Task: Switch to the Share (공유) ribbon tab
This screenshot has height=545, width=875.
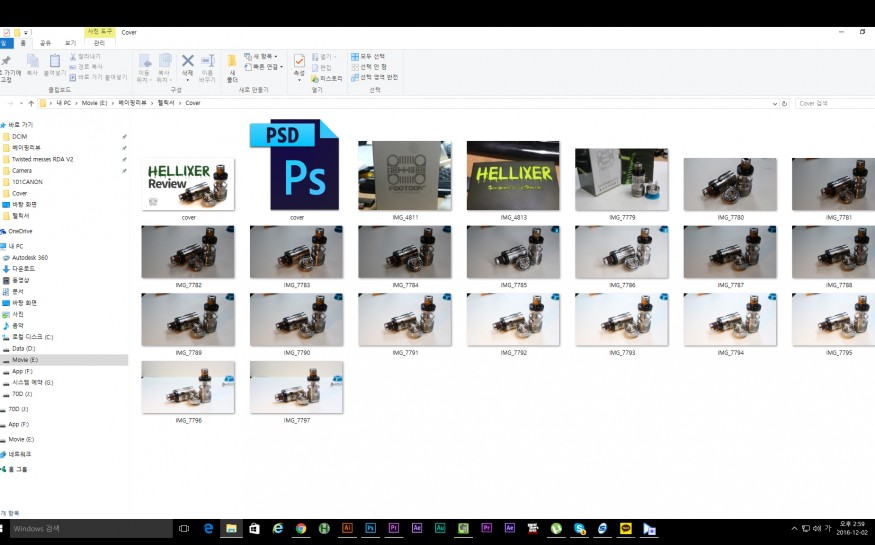Action: pyautogui.click(x=45, y=43)
